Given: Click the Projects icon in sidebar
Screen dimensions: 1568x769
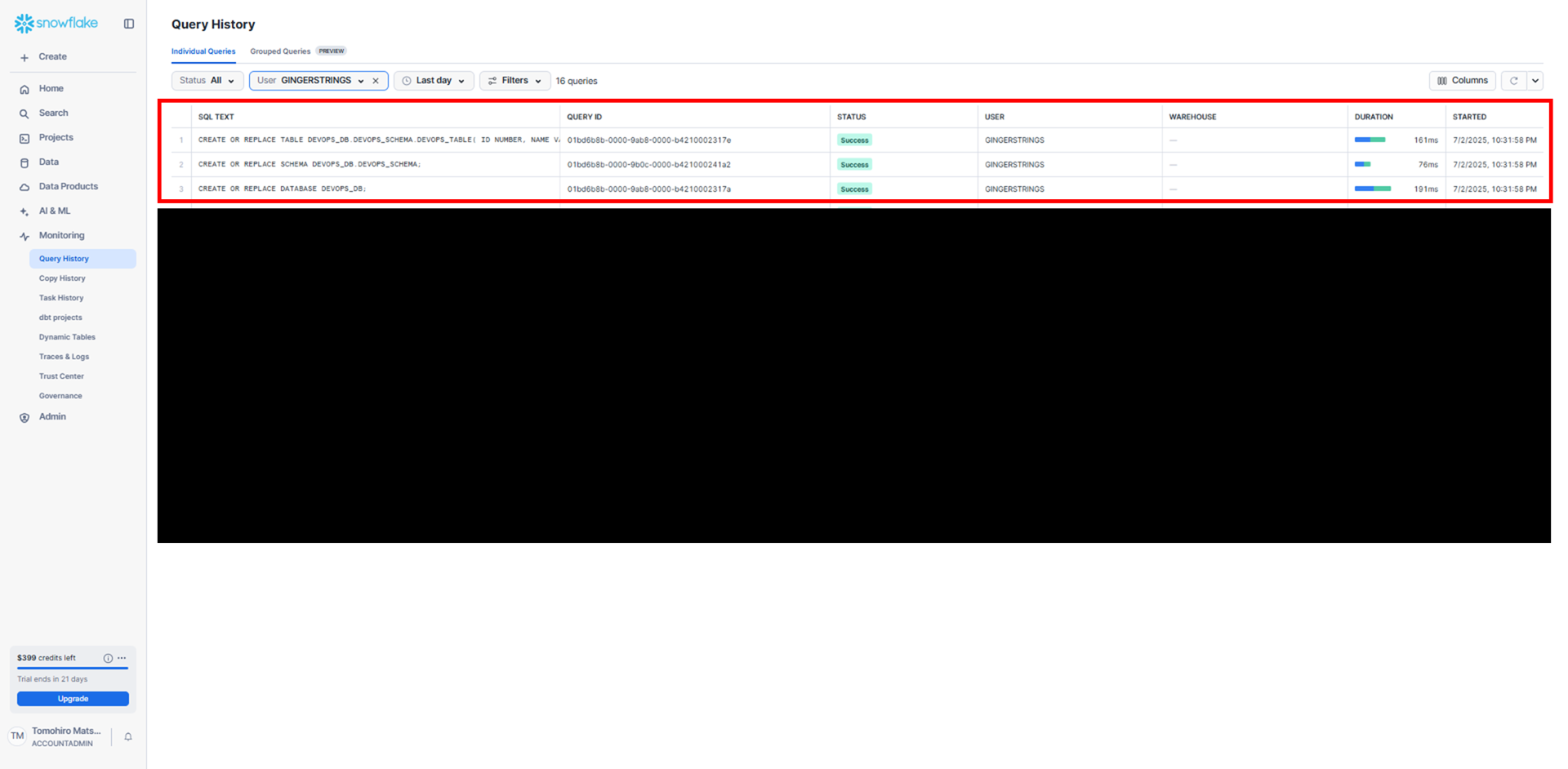Looking at the screenshot, I should point(24,138).
